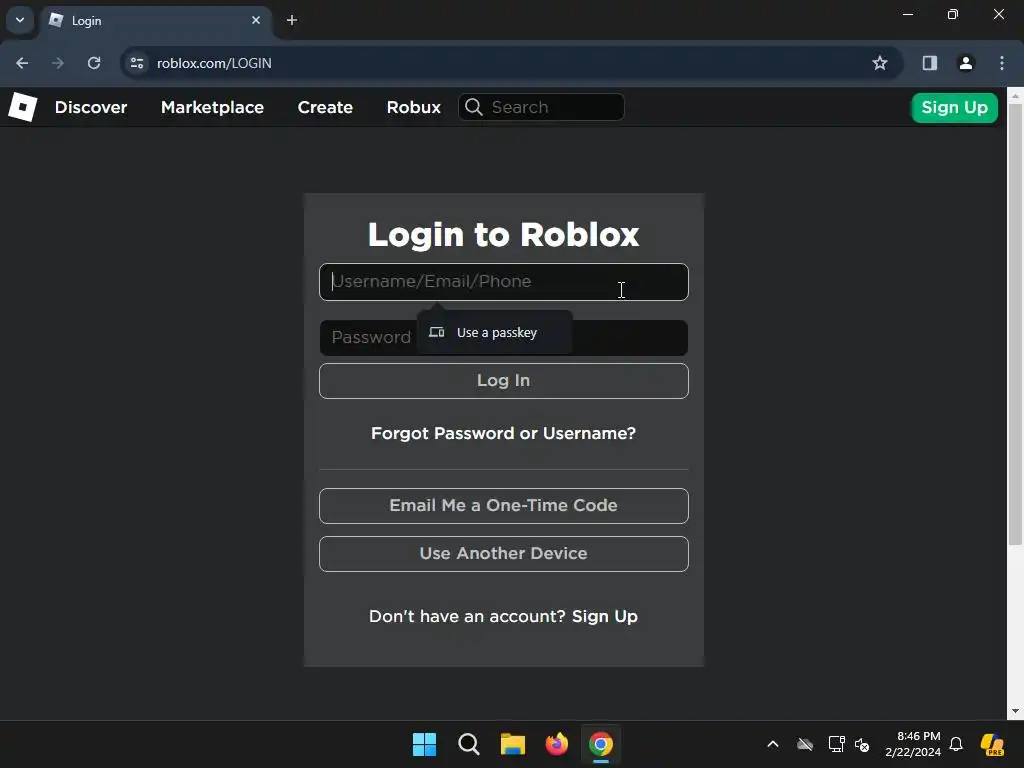1024x768 pixels.
Task: Click the magnifier icon in Roblox search
Action: pos(474,107)
